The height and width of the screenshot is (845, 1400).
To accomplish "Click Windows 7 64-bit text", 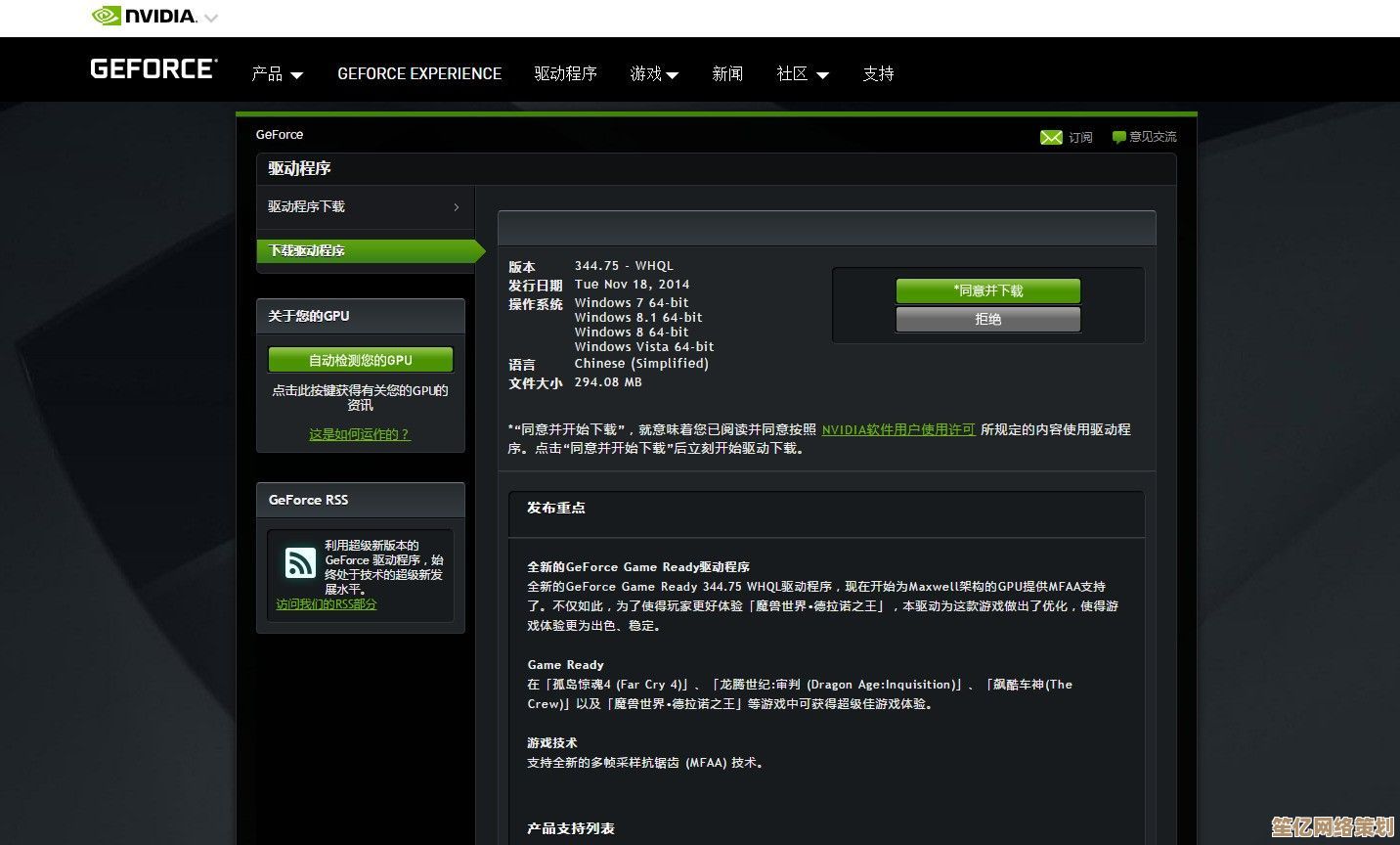I will tap(632, 303).
